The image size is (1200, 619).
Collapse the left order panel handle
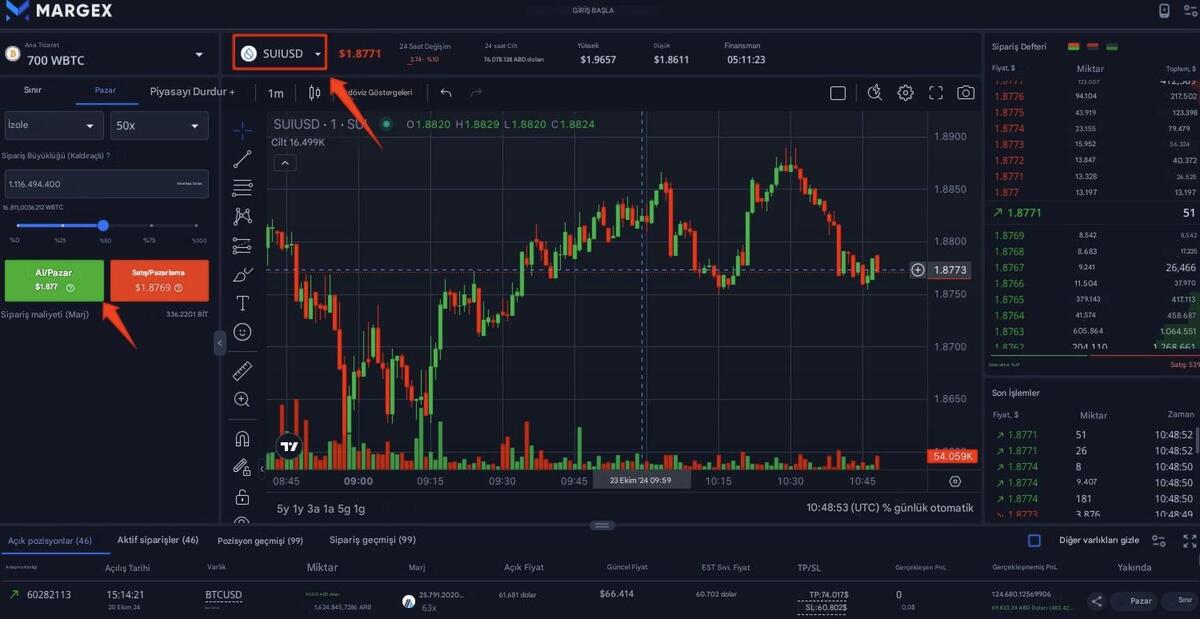point(220,343)
